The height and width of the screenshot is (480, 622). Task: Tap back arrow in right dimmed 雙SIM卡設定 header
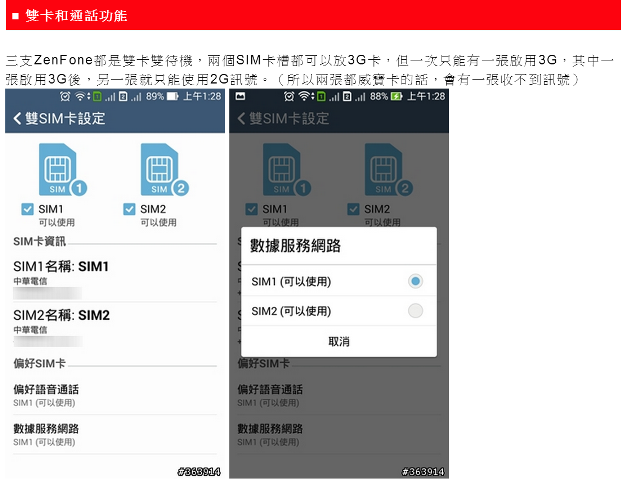click(x=241, y=118)
